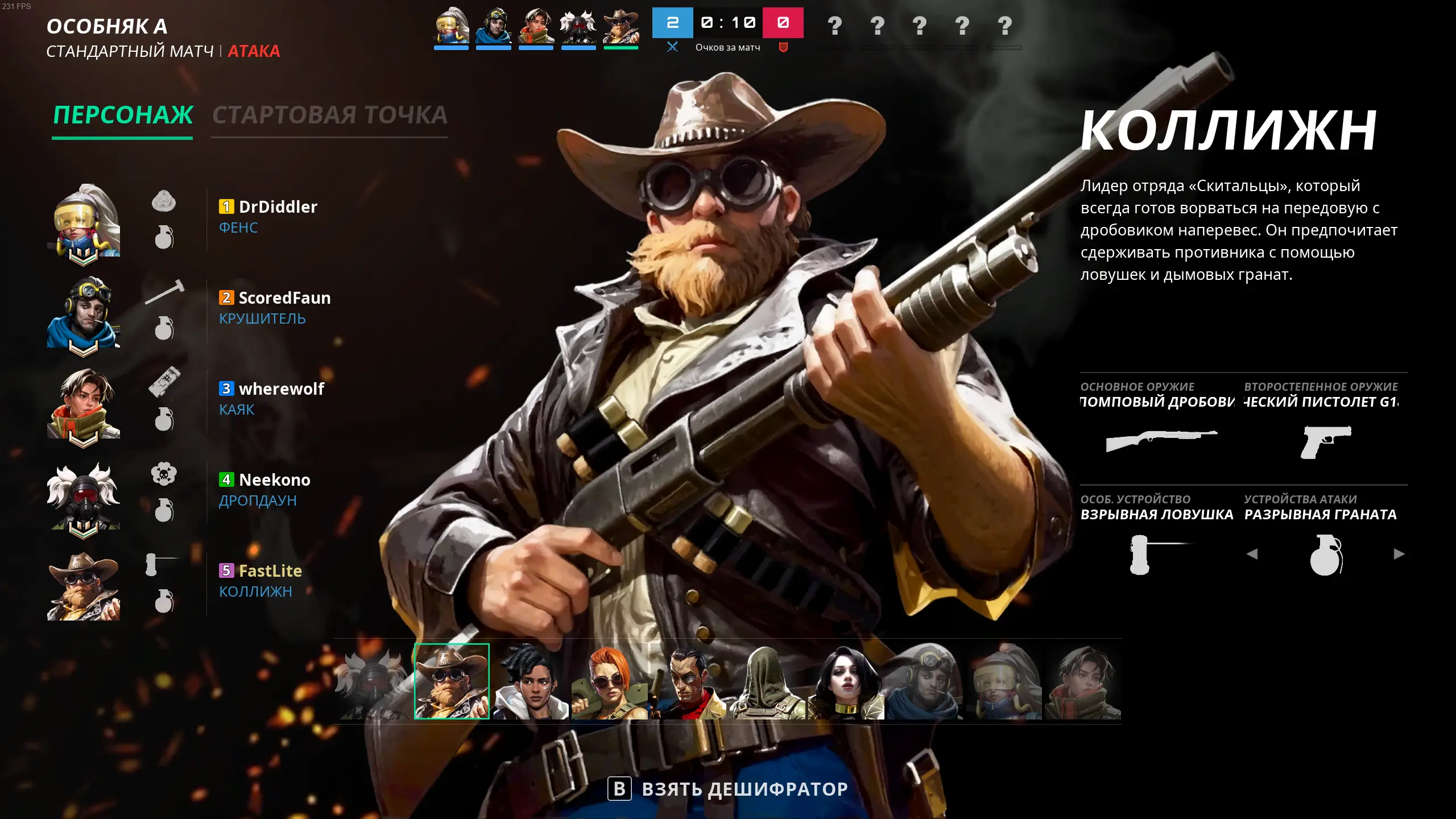The image size is (1456, 819).
Task: Switch to the ПЕРСОНАЖ tab
Action: point(123,115)
